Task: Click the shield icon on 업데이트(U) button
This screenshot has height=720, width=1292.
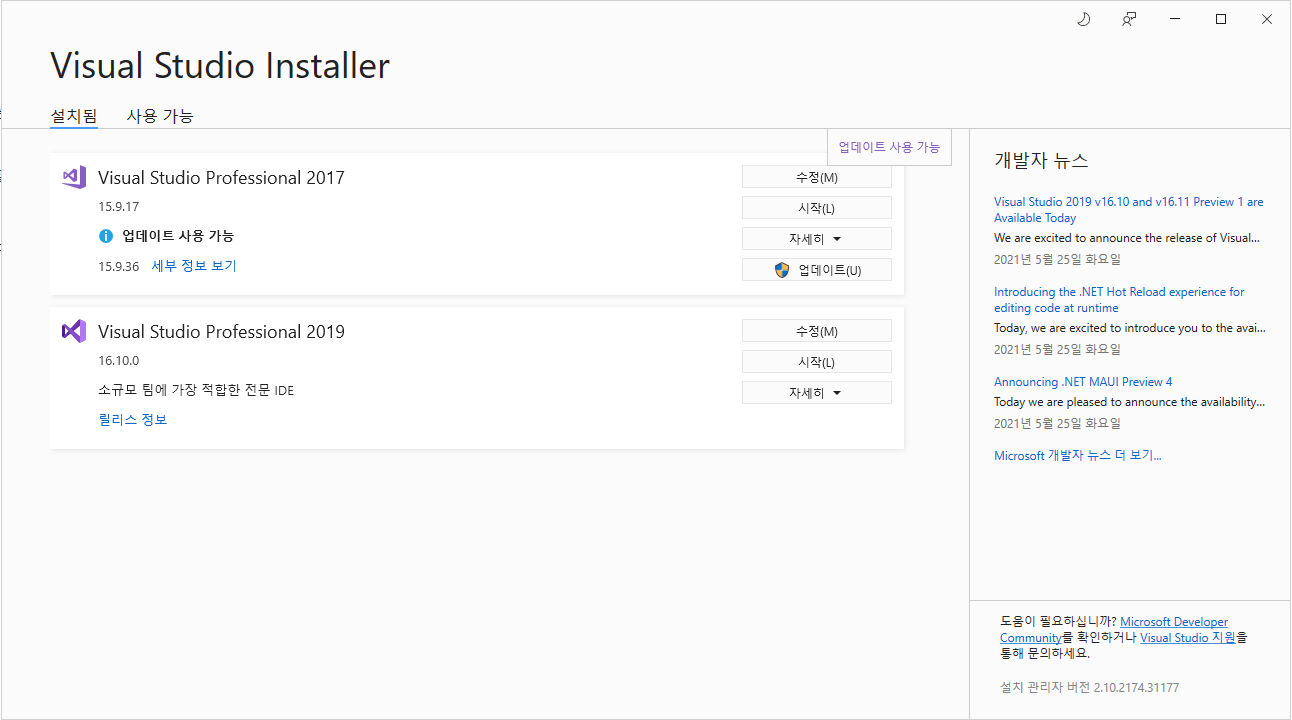Action: pos(782,270)
